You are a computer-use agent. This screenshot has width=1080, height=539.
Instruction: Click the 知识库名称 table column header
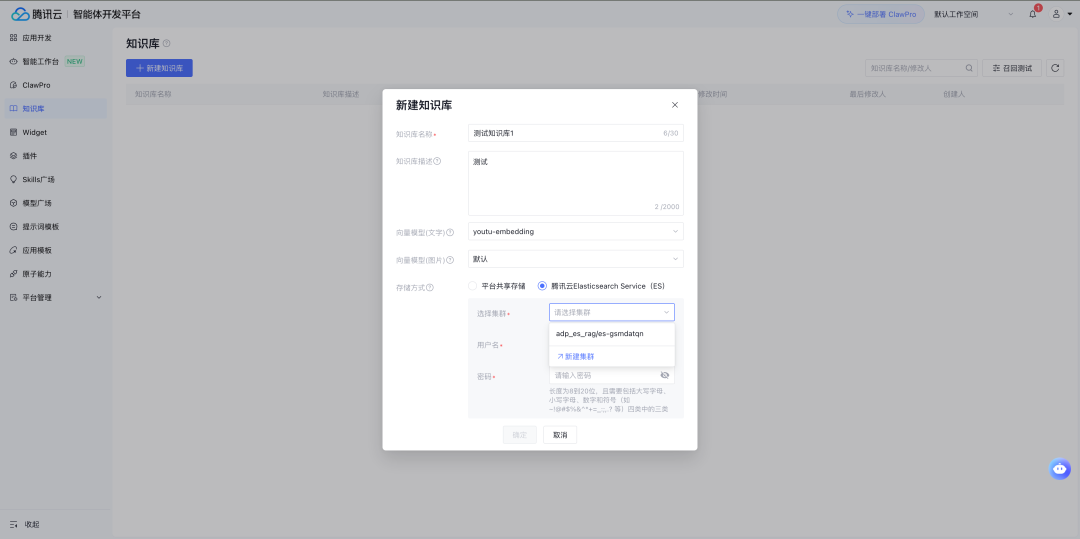(x=153, y=94)
